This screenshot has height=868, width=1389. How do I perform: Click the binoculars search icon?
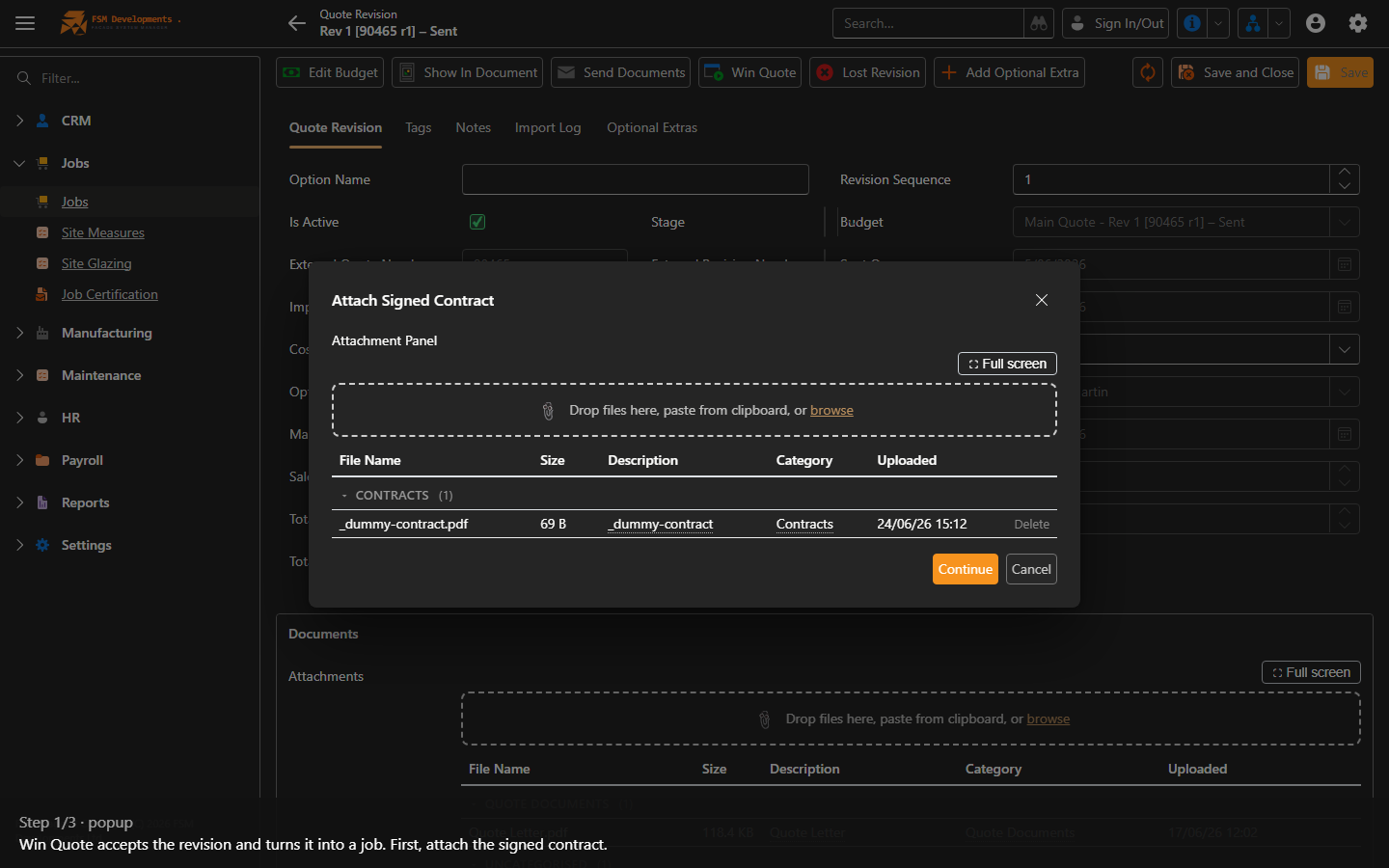[x=1039, y=23]
